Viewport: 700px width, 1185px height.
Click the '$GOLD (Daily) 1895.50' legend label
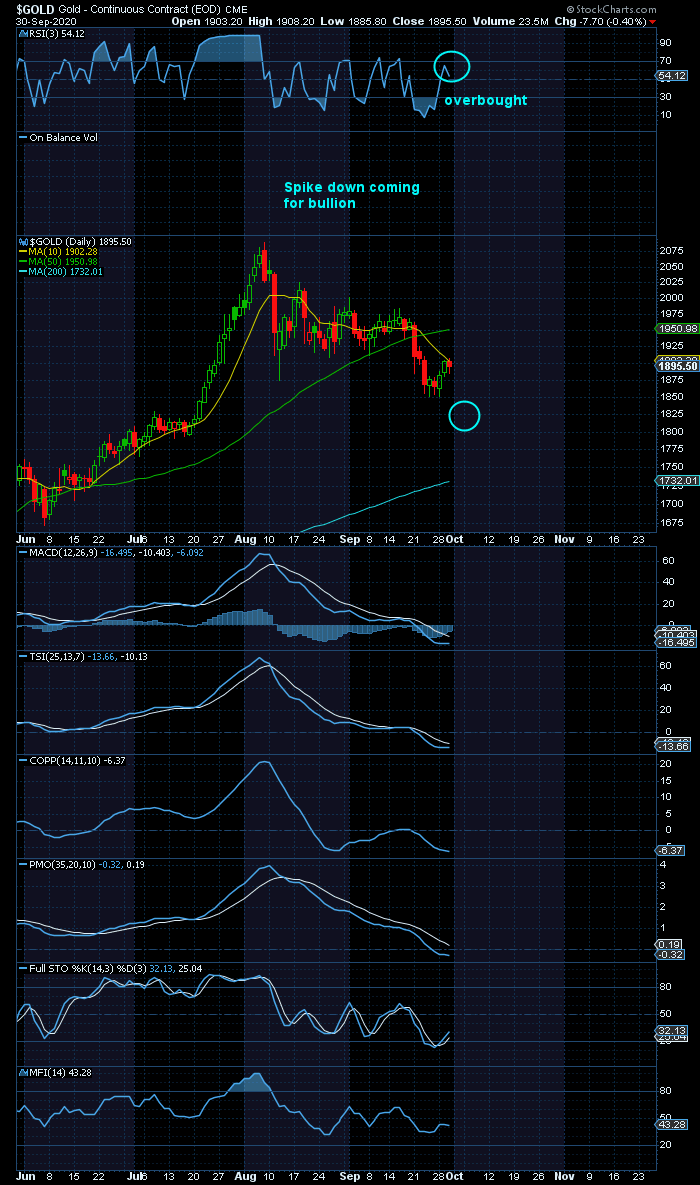pyautogui.click(x=79, y=242)
